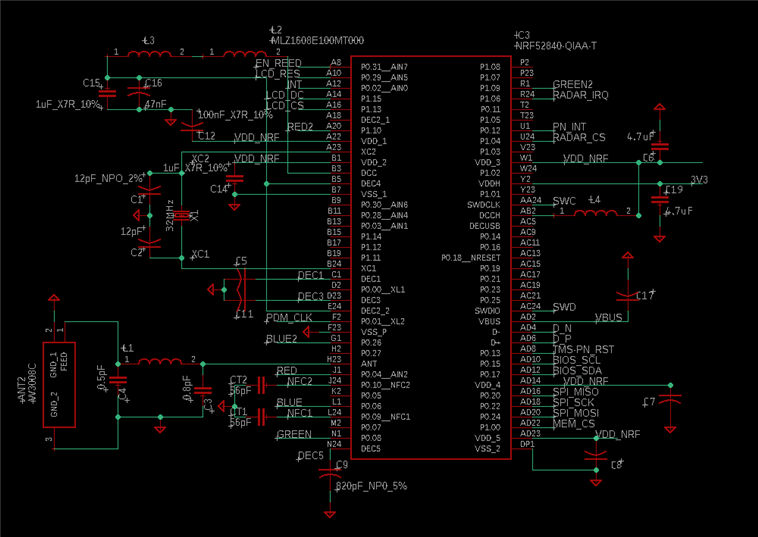Select the L1 inductor on the antenna line
This screenshot has height=537, width=758.
[x=160, y=362]
